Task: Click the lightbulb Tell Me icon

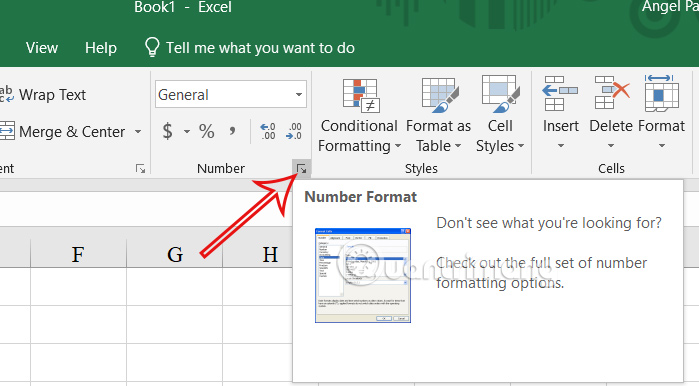Action: [152, 47]
